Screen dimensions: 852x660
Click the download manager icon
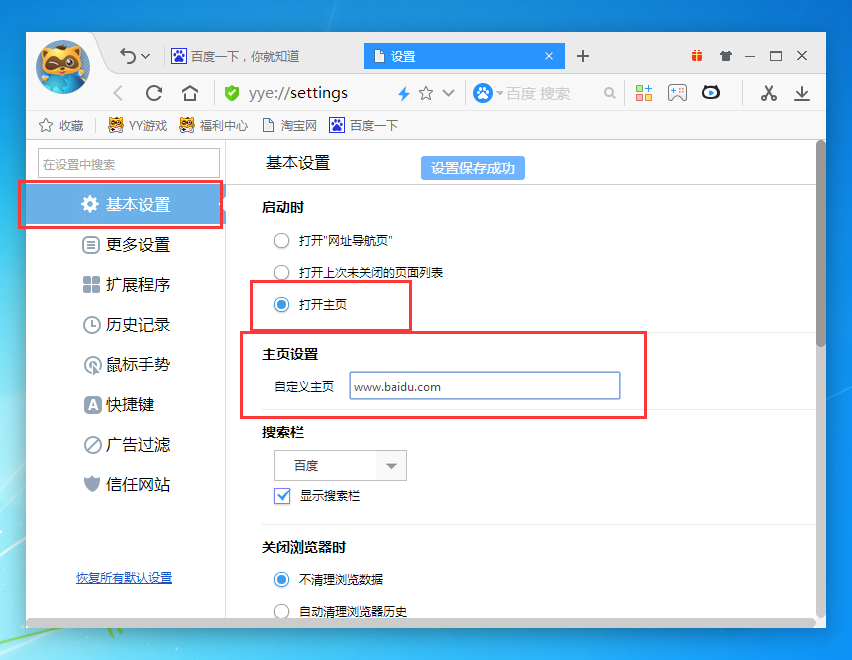(802, 93)
